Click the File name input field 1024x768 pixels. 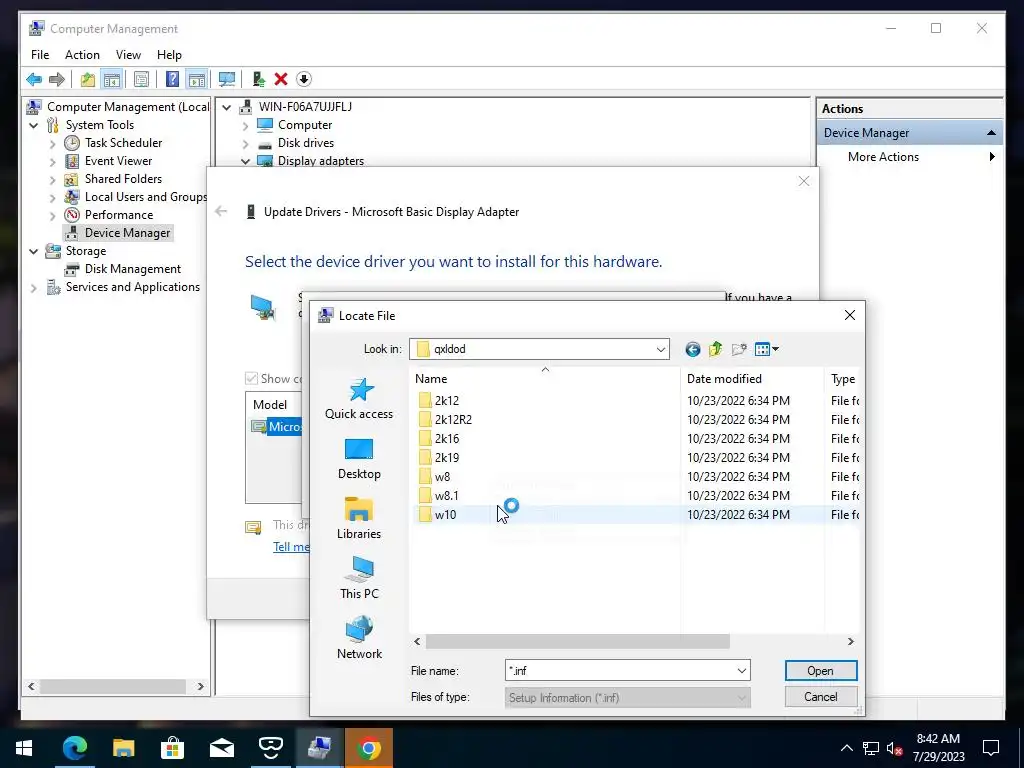pos(620,671)
